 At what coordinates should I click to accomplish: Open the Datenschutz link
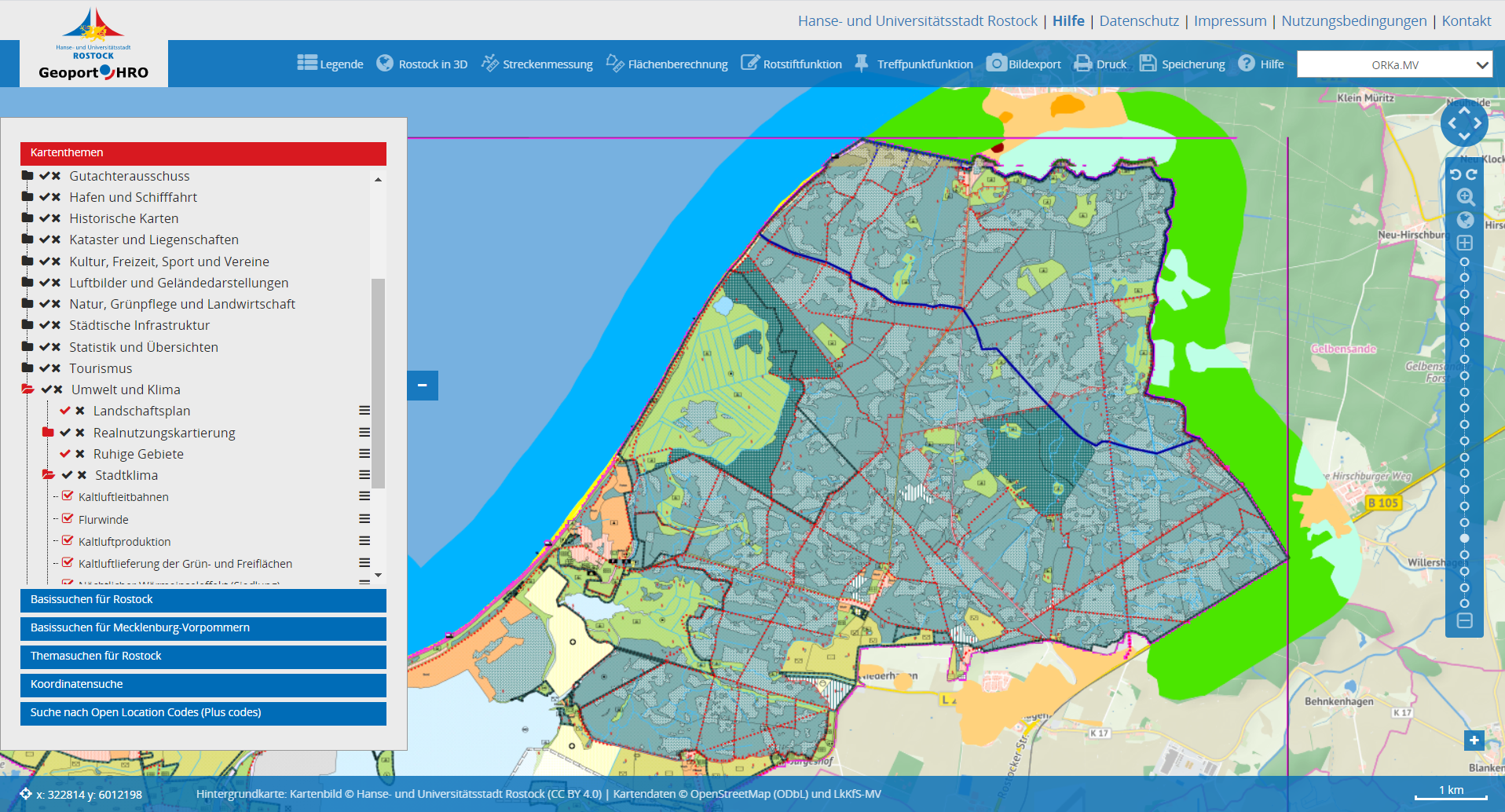click(x=1139, y=21)
